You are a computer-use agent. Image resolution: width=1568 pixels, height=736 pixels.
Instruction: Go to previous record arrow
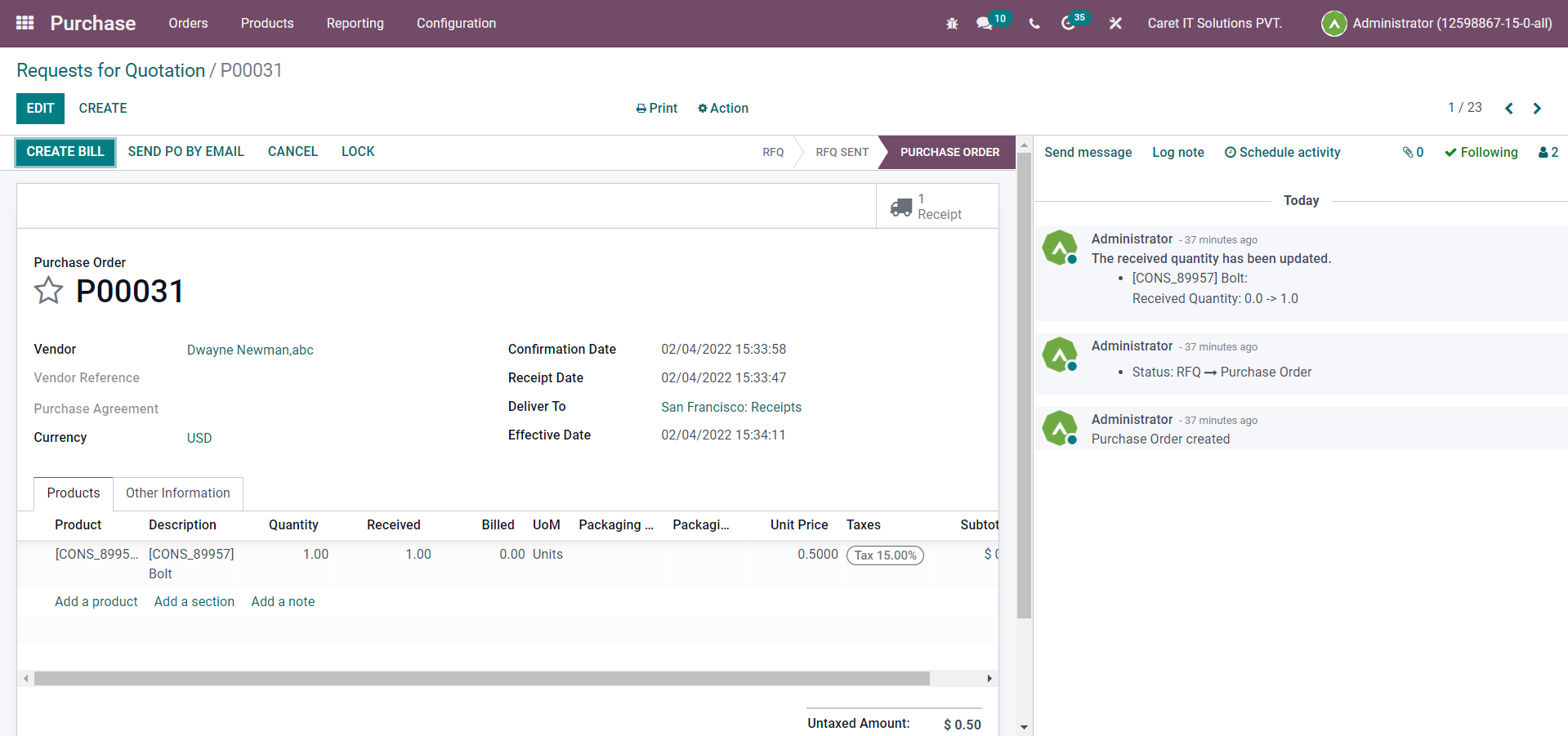coord(1509,109)
